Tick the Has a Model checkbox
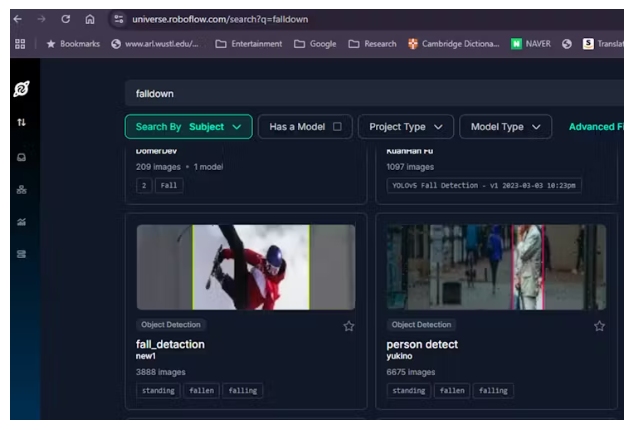Viewport: 634px width, 430px height. tap(336, 127)
